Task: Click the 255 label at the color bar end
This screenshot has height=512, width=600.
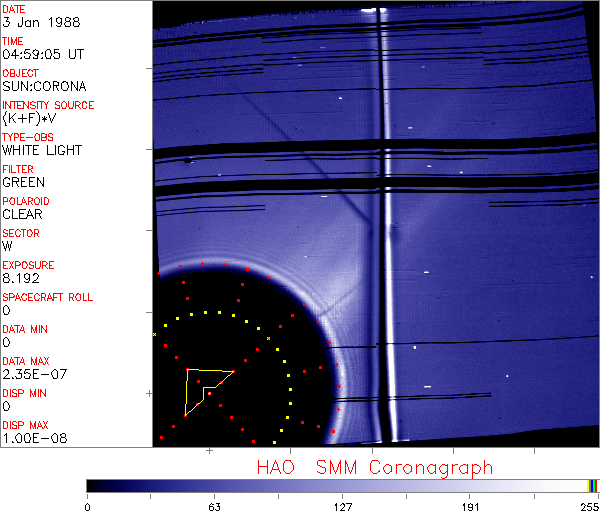Action: 590,505
